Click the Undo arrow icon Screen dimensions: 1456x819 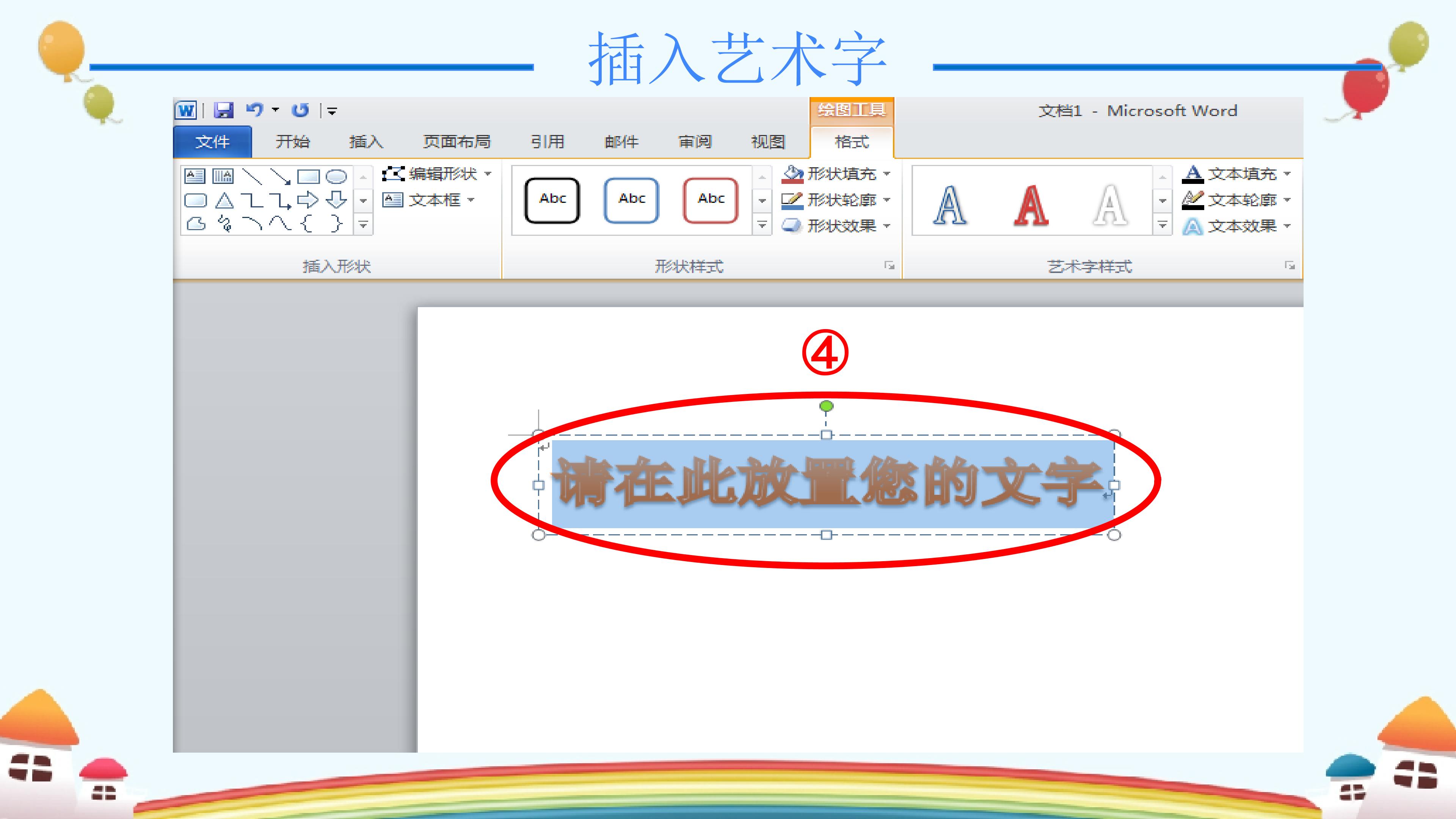pyautogui.click(x=255, y=110)
